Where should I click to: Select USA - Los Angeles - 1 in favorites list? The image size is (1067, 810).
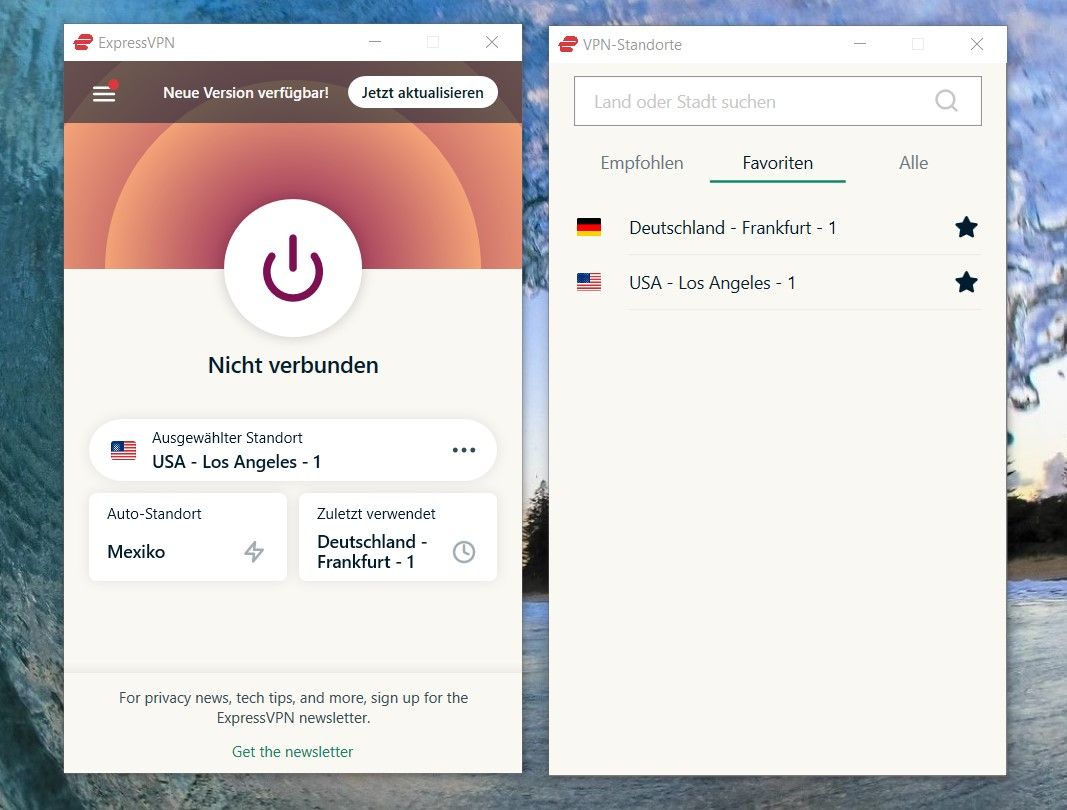(x=778, y=282)
